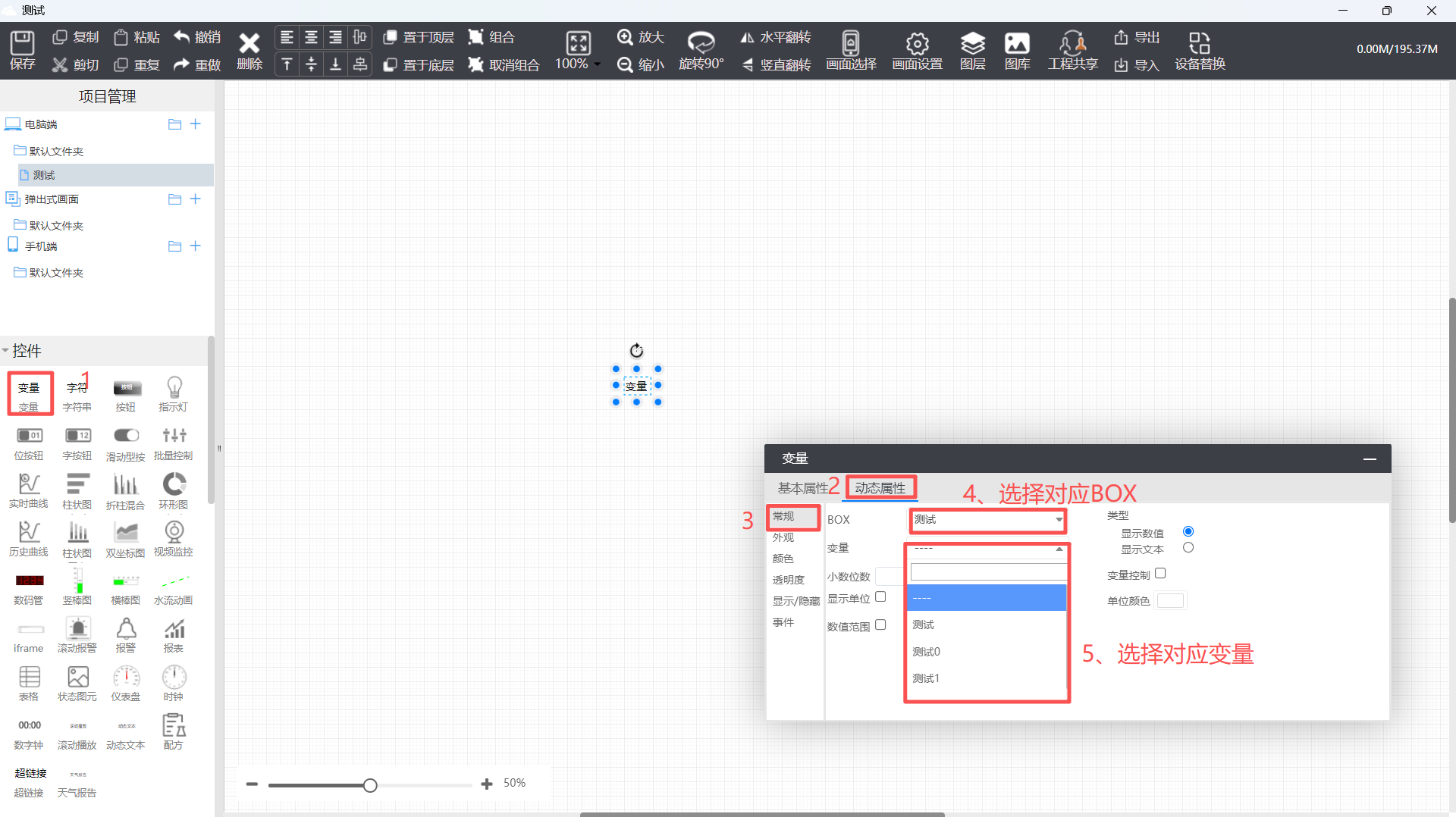The height and width of the screenshot is (817, 1456).
Task: Switch to the 基本属性 tab
Action: pyautogui.click(x=802, y=488)
